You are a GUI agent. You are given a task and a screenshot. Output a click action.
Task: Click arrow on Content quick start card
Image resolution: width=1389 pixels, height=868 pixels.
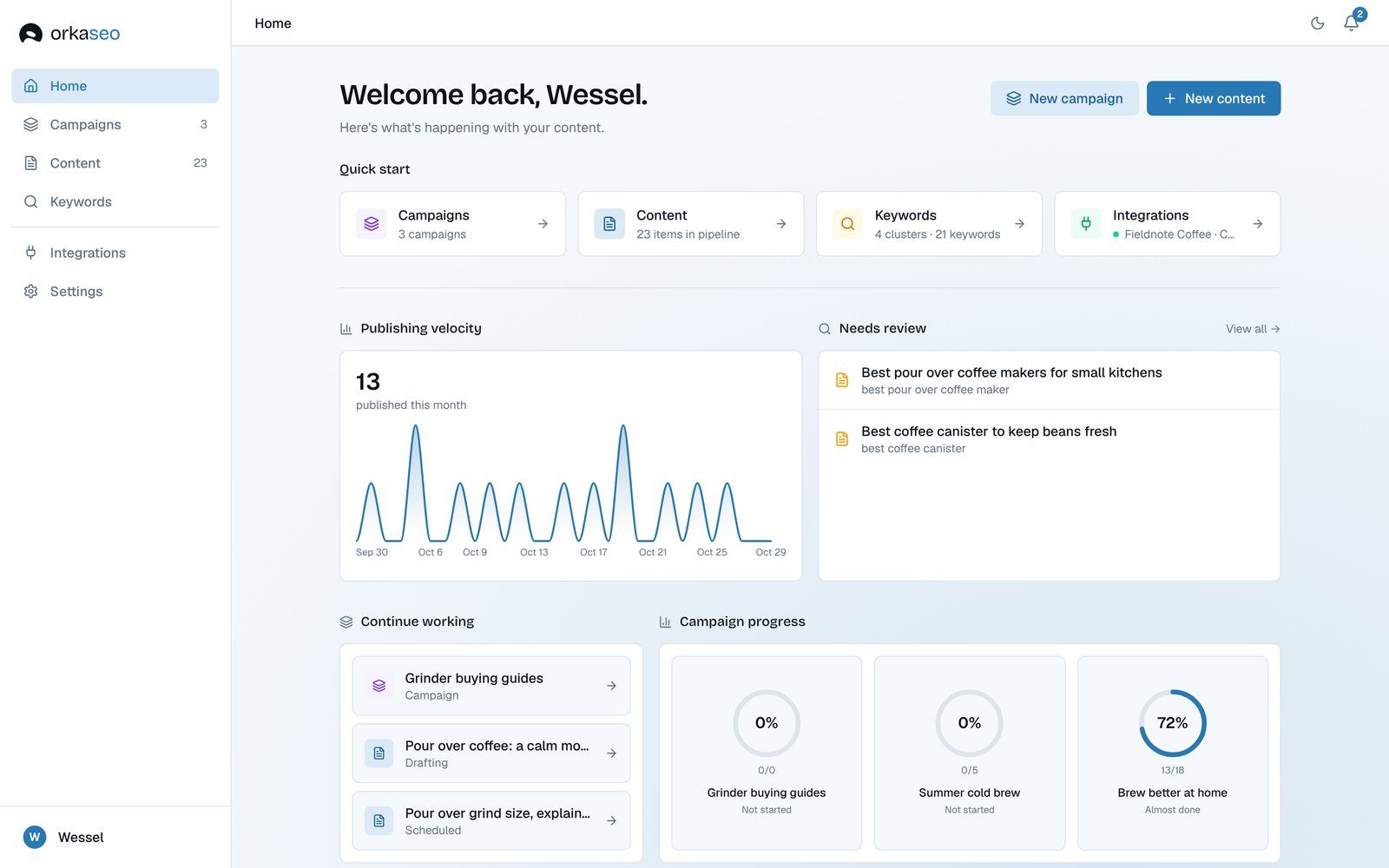(x=781, y=224)
